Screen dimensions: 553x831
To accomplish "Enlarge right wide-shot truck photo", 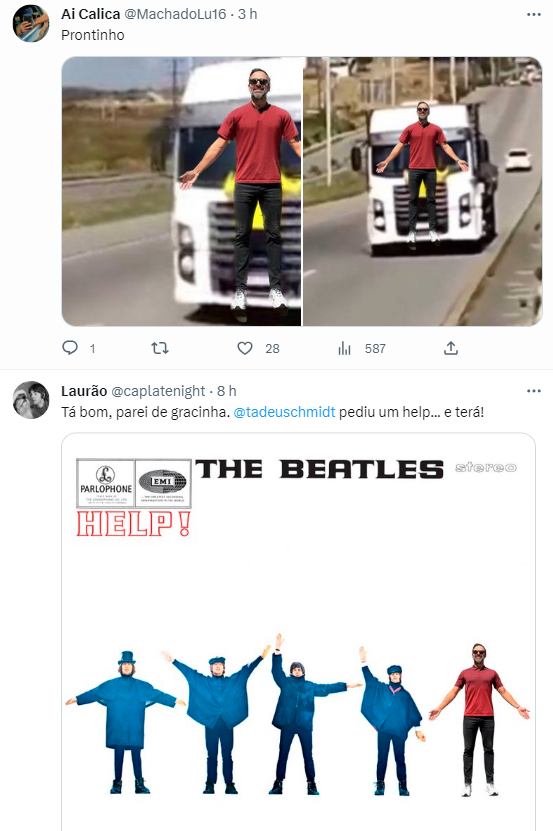I will click(x=423, y=191).
